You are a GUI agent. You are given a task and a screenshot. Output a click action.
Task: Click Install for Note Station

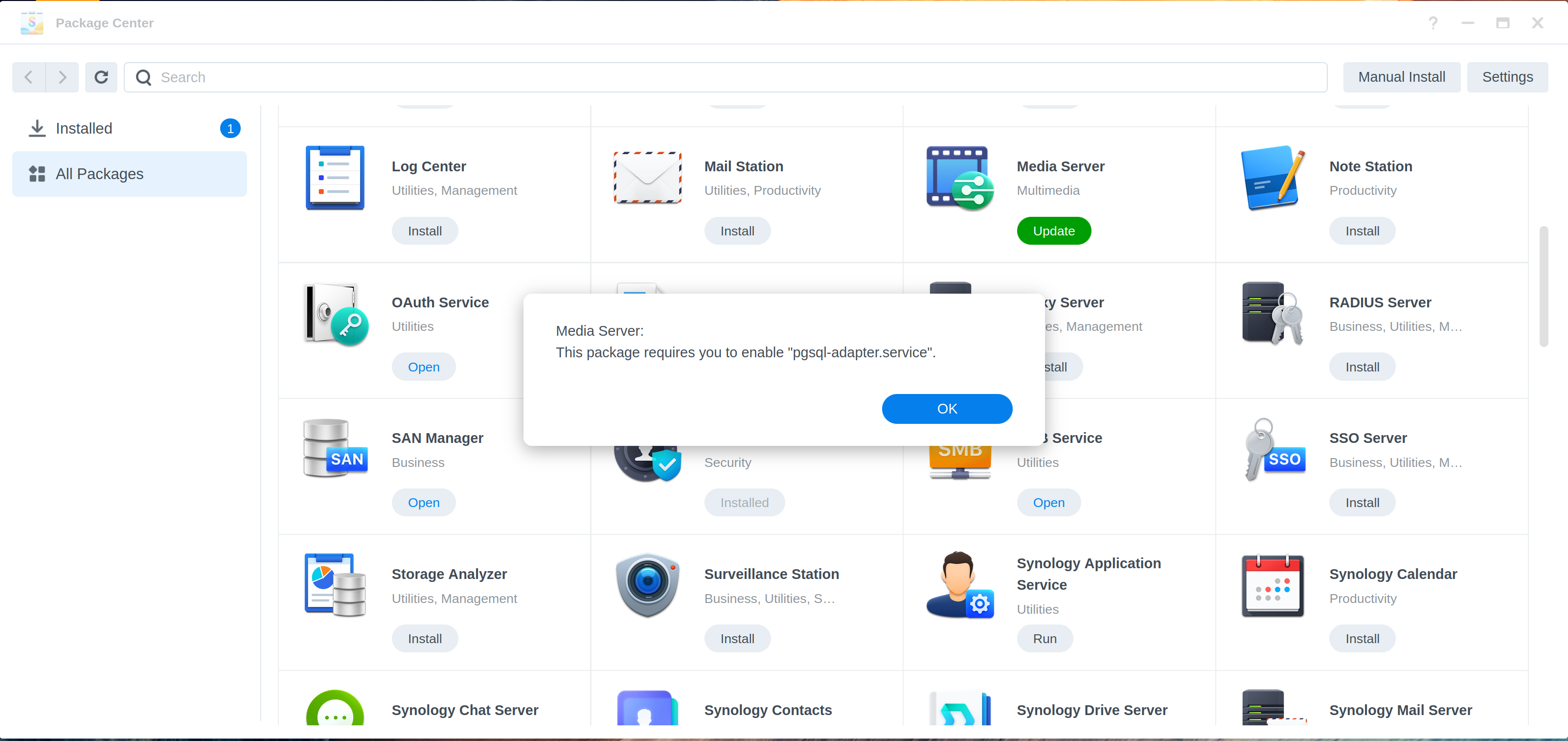tap(1362, 231)
